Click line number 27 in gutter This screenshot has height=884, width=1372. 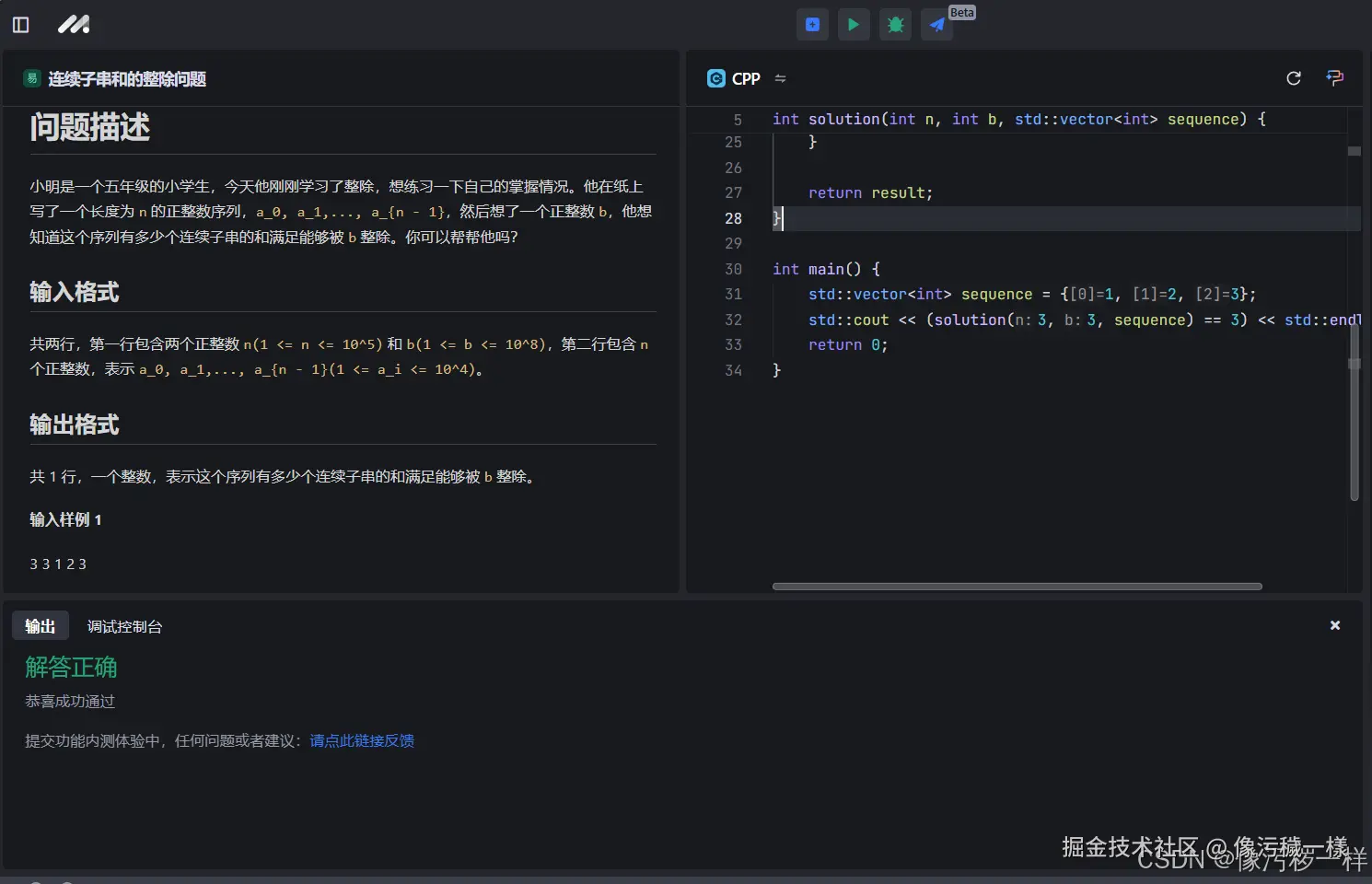coord(733,192)
